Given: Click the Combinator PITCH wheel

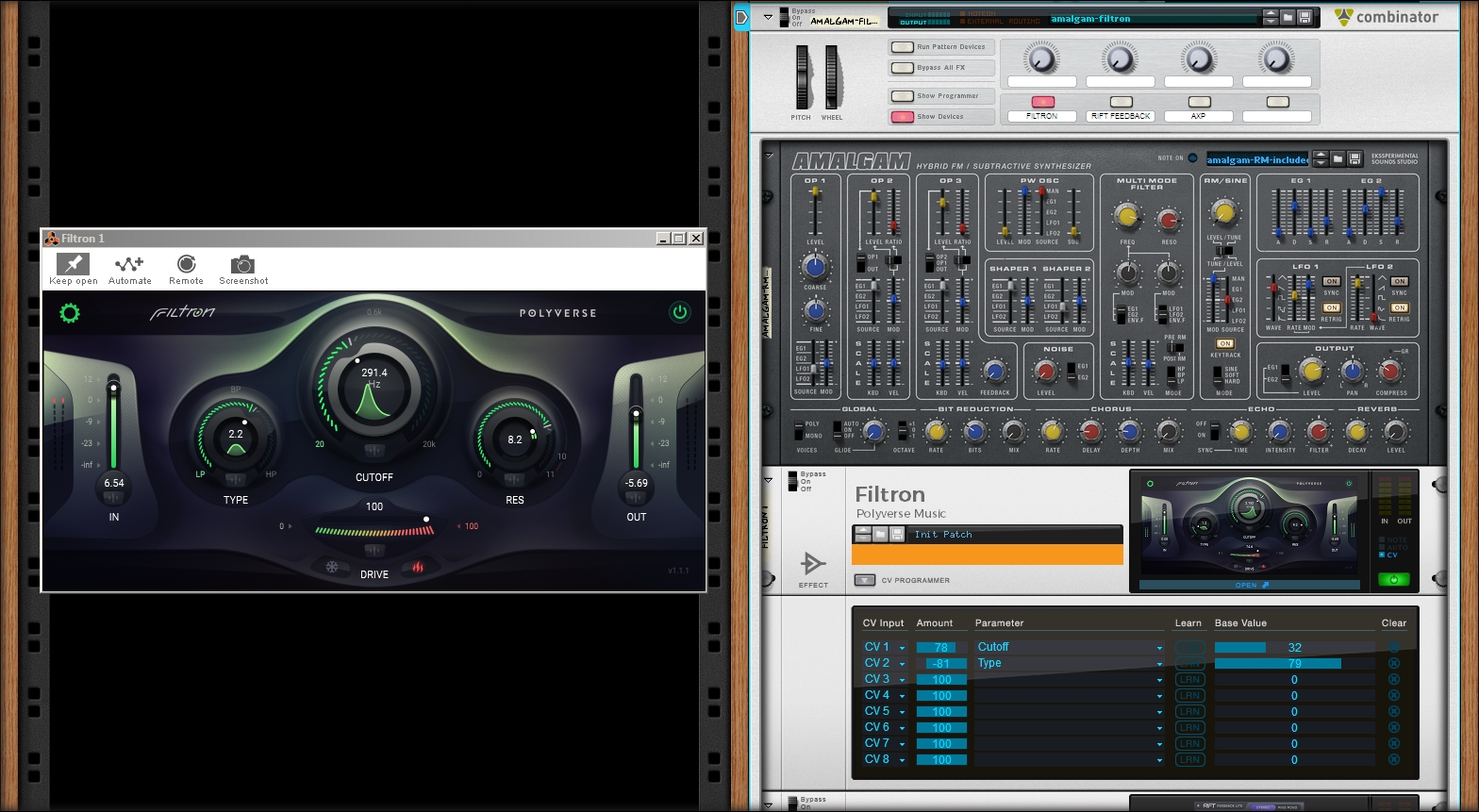Looking at the screenshot, I should click(802, 77).
